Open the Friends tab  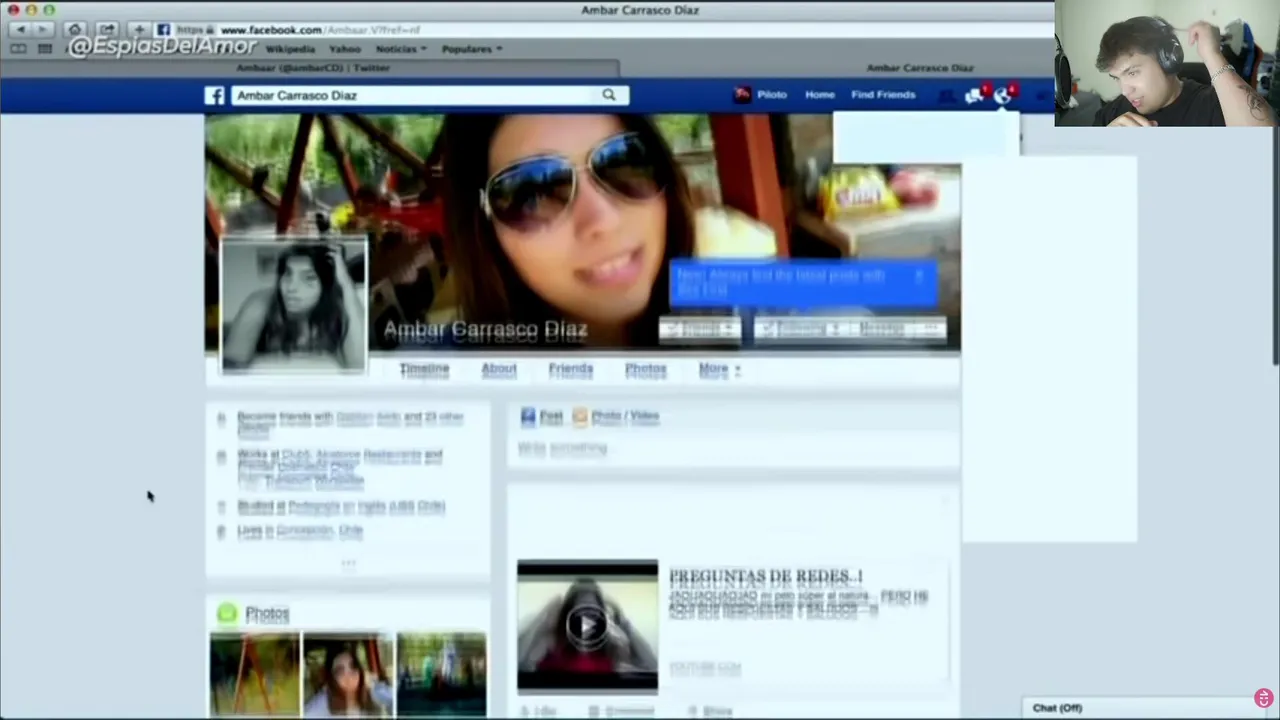click(x=571, y=369)
